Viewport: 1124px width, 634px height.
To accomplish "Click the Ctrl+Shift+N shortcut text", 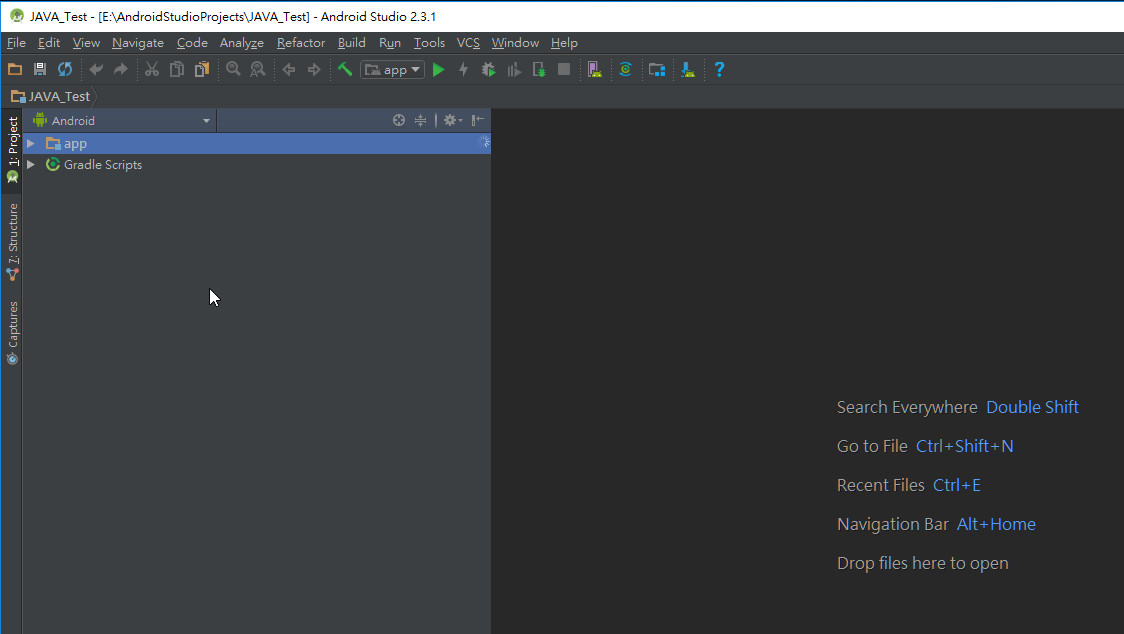I will tap(965, 446).
